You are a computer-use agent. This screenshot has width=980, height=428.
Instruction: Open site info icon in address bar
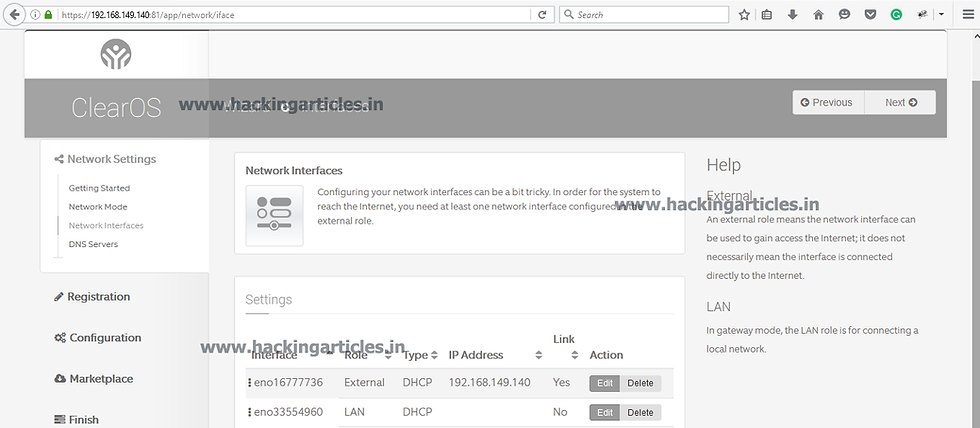[35, 14]
